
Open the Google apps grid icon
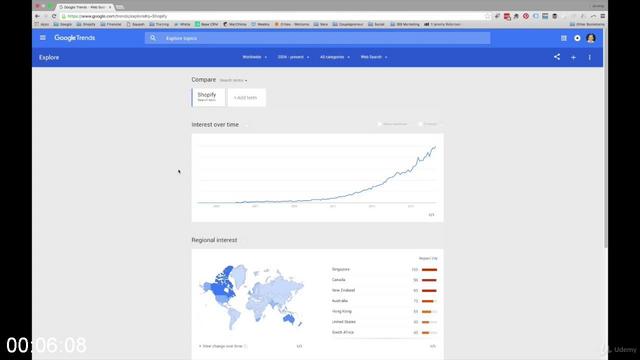pyautogui.click(x=564, y=38)
